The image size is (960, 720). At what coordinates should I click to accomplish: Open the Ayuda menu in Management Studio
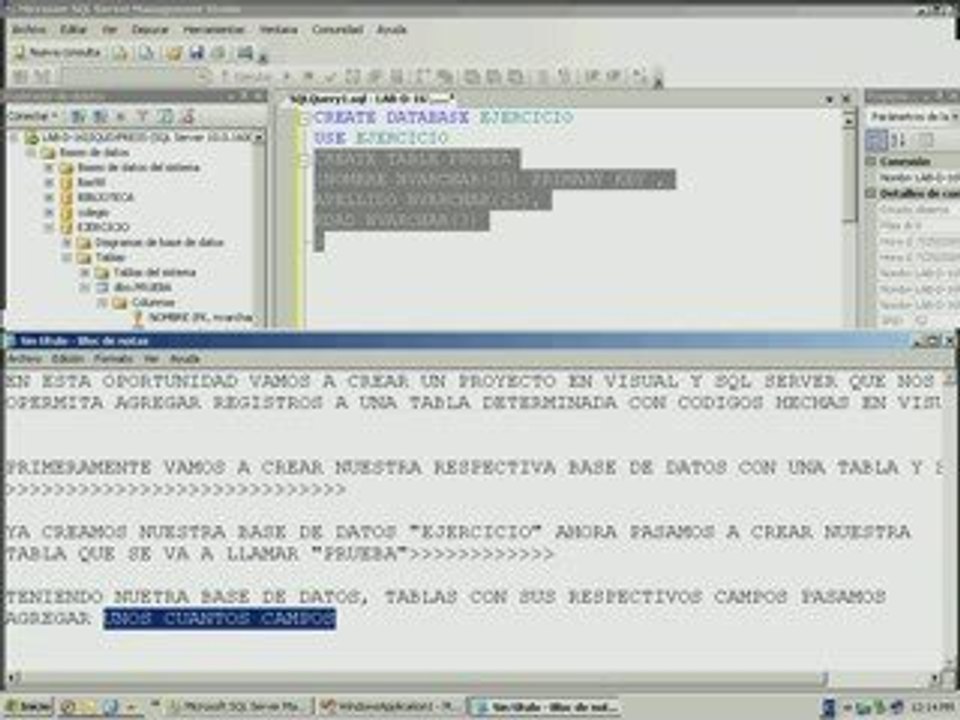tap(392, 29)
